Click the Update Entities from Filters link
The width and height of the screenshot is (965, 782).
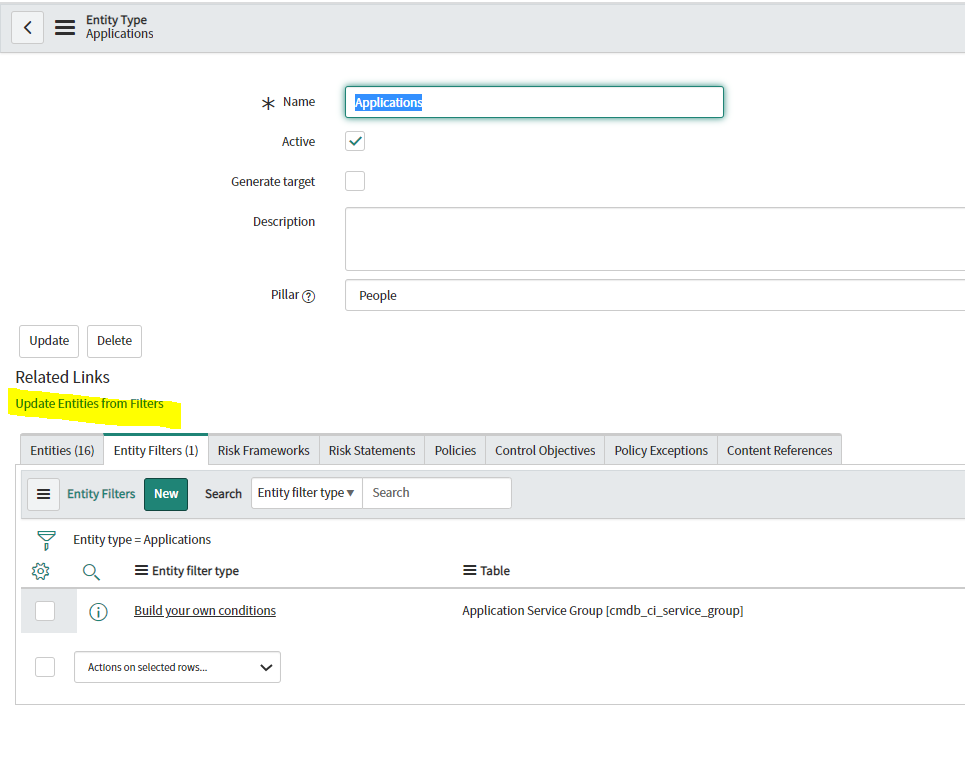pos(89,403)
